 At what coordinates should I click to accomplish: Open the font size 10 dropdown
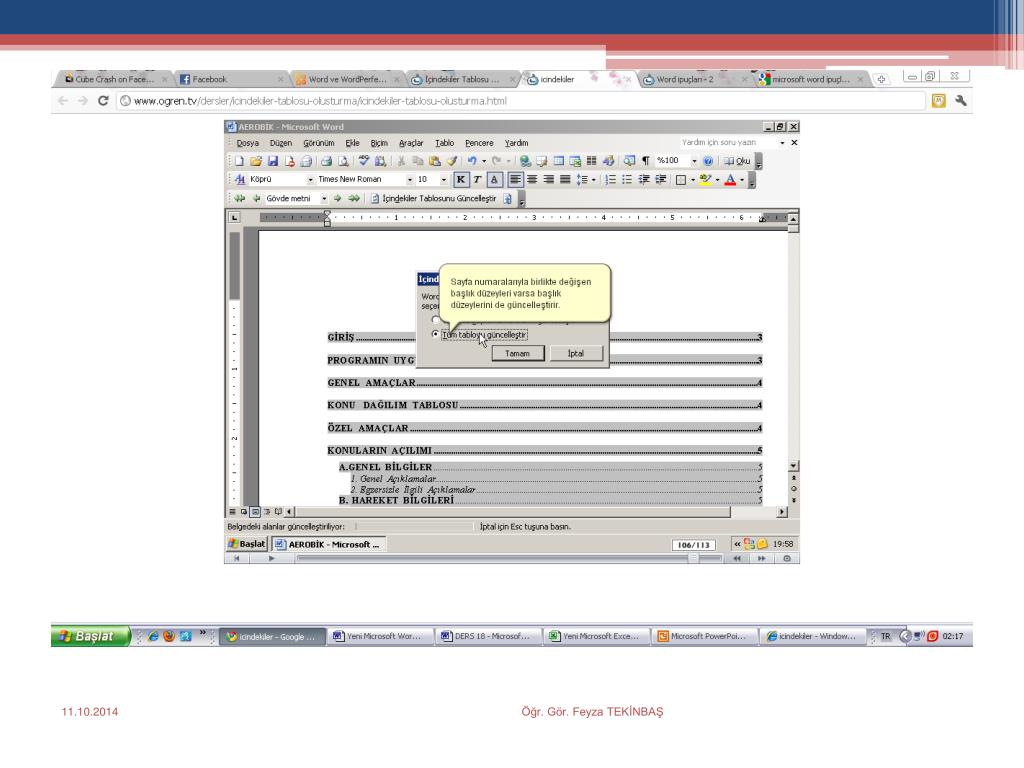tap(444, 180)
